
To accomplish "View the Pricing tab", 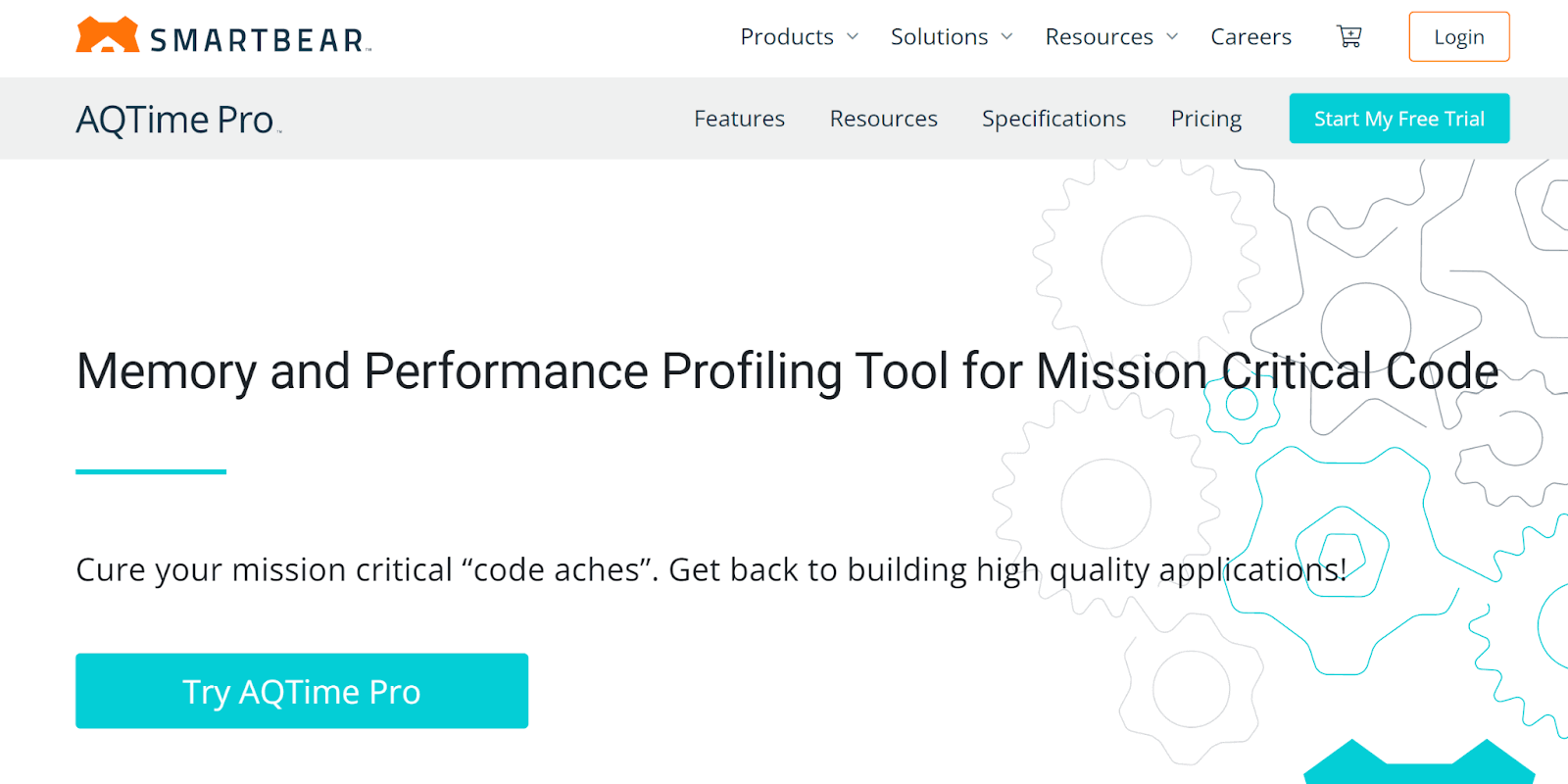I will pos(1205,119).
